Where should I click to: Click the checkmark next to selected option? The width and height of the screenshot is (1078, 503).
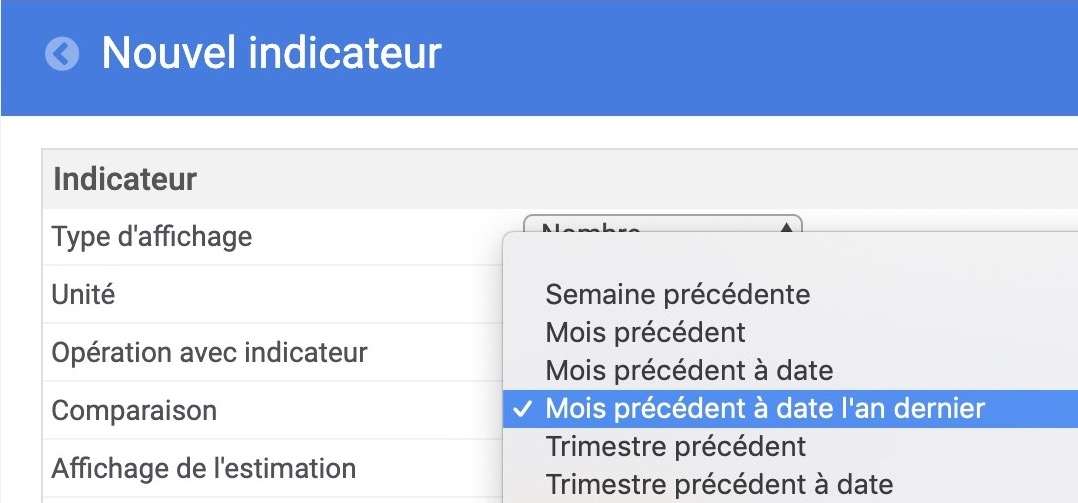coord(522,409)
